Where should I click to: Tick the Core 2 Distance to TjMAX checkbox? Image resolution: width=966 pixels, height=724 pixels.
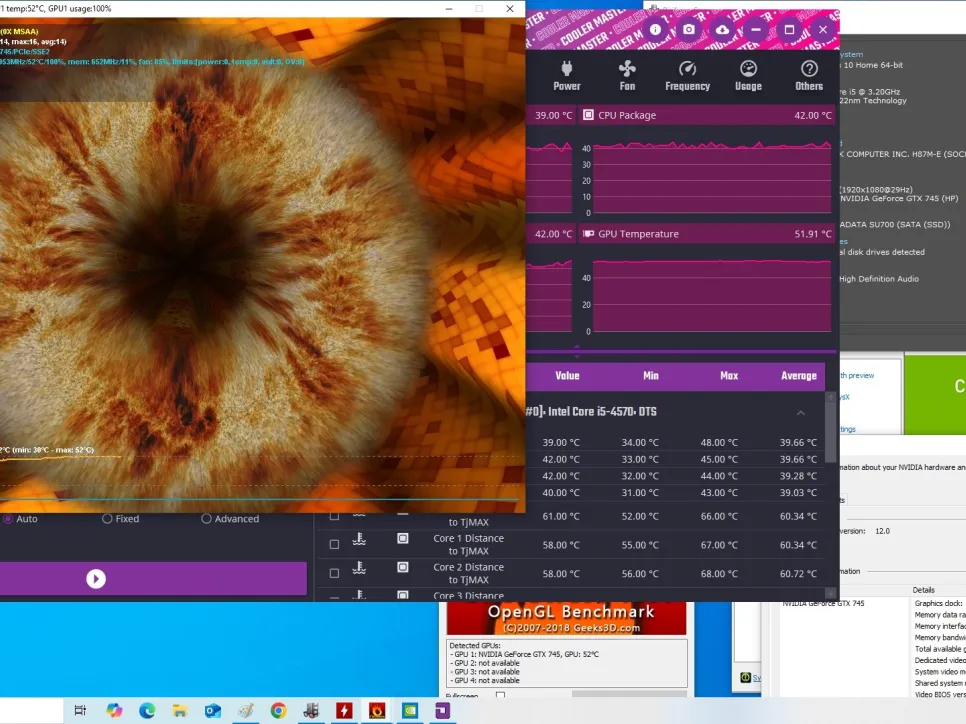click(334, 573)
